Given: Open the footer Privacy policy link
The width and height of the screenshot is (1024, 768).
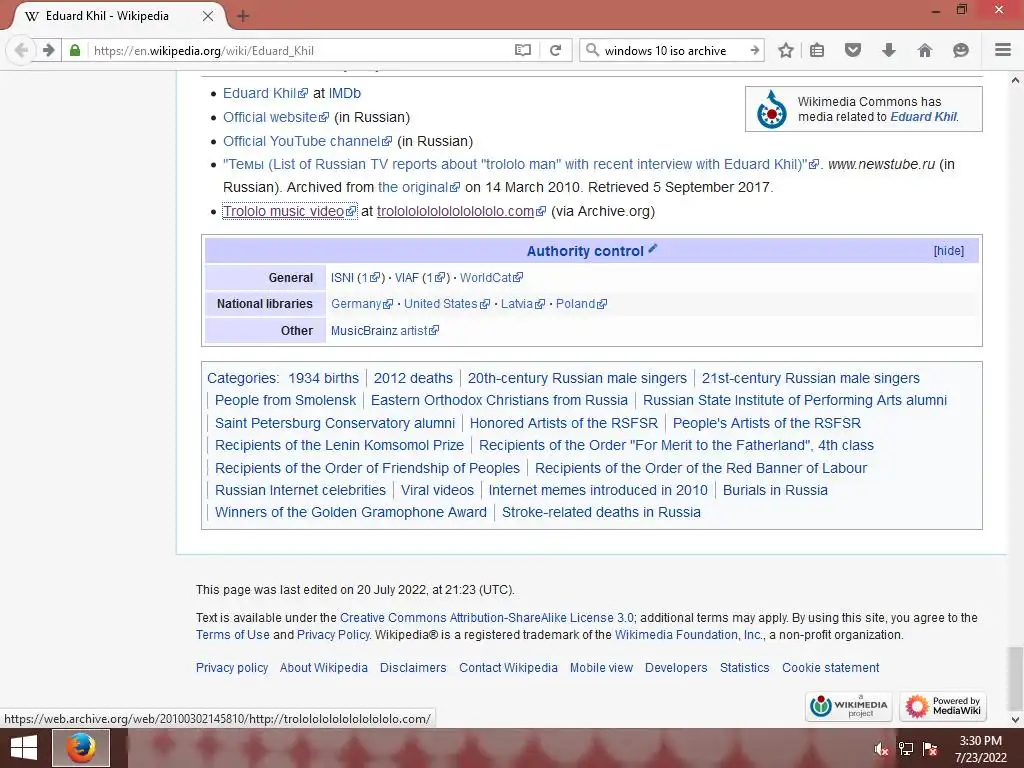Looking at the screenshot, I should [x=232, y=667].
